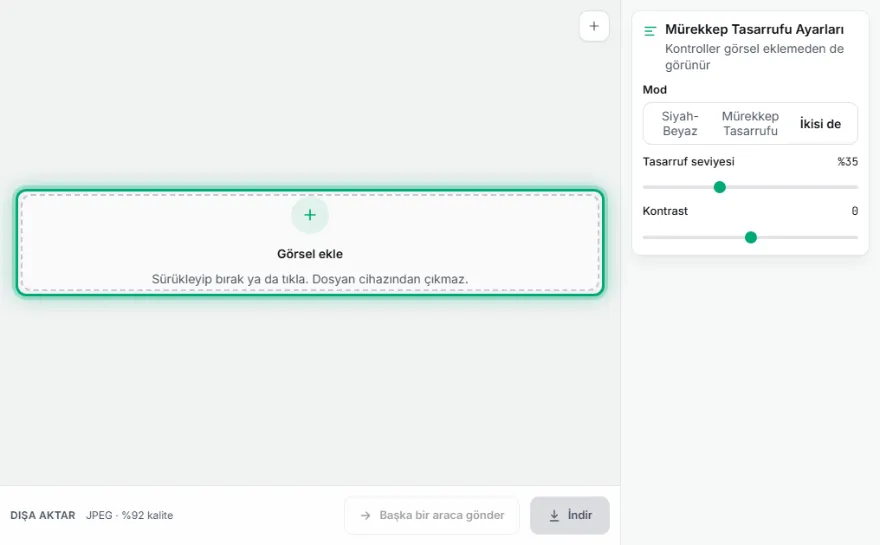Image resolution: width=880 pixels, height=545 pixels.
Task: Click the DIŞA AKTAR label
Action: click(x=43, y=515)
